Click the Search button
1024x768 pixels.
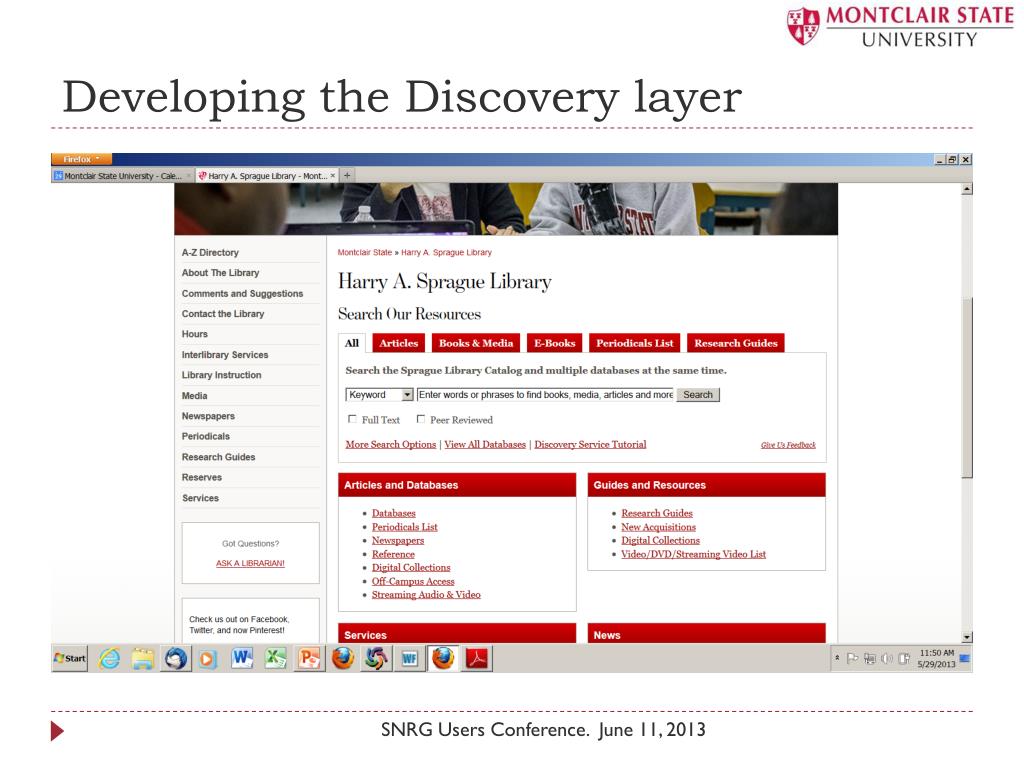[x=698, y=395]
